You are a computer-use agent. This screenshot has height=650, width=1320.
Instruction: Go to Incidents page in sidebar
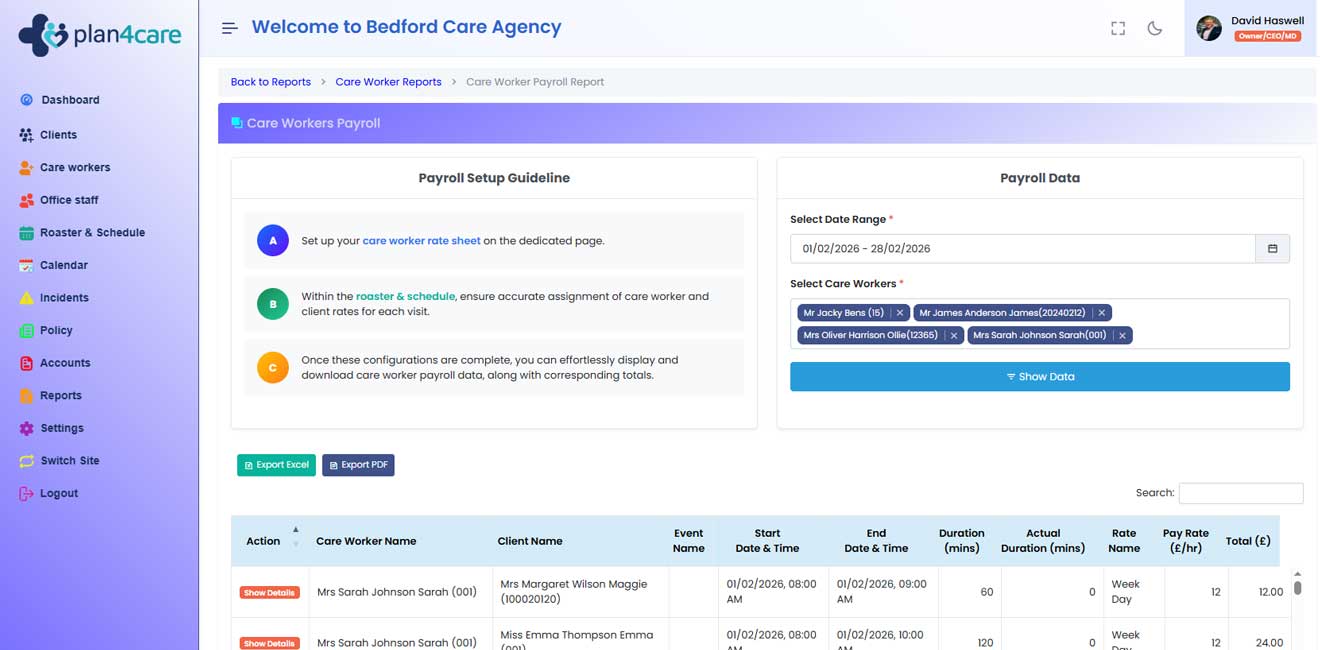64,298
